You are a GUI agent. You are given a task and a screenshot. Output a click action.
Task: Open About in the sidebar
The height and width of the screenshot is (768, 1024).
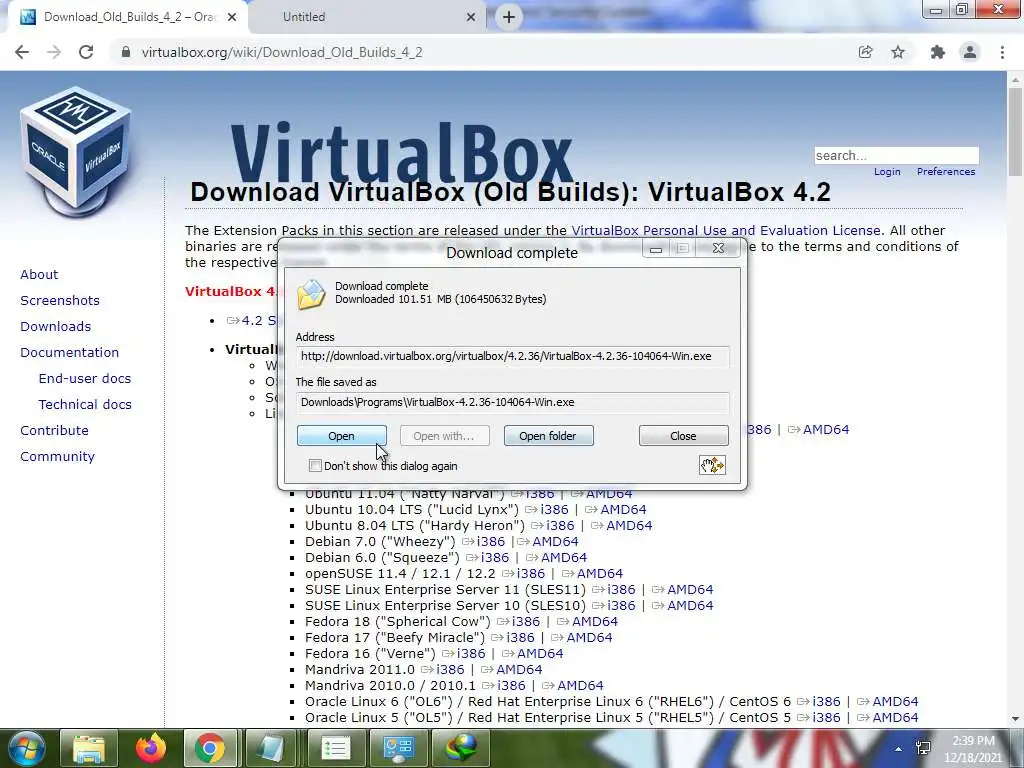(39, 275)
